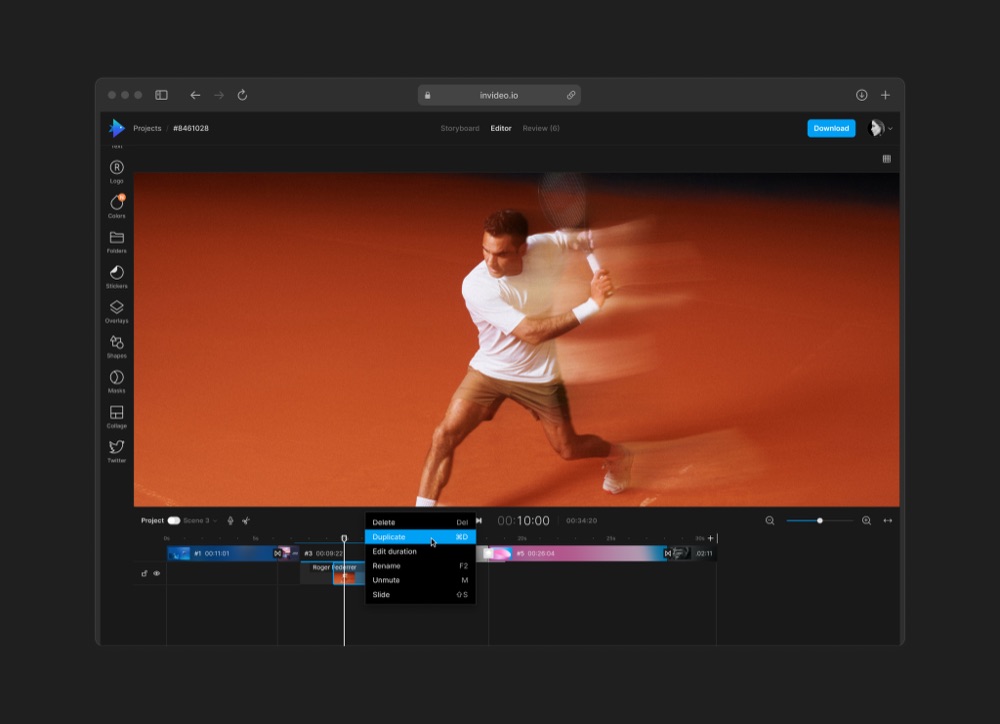Viewport: 1000px width, 724px height.
Task: Click the grid view icon above the preview
Action: pos(886,159)
